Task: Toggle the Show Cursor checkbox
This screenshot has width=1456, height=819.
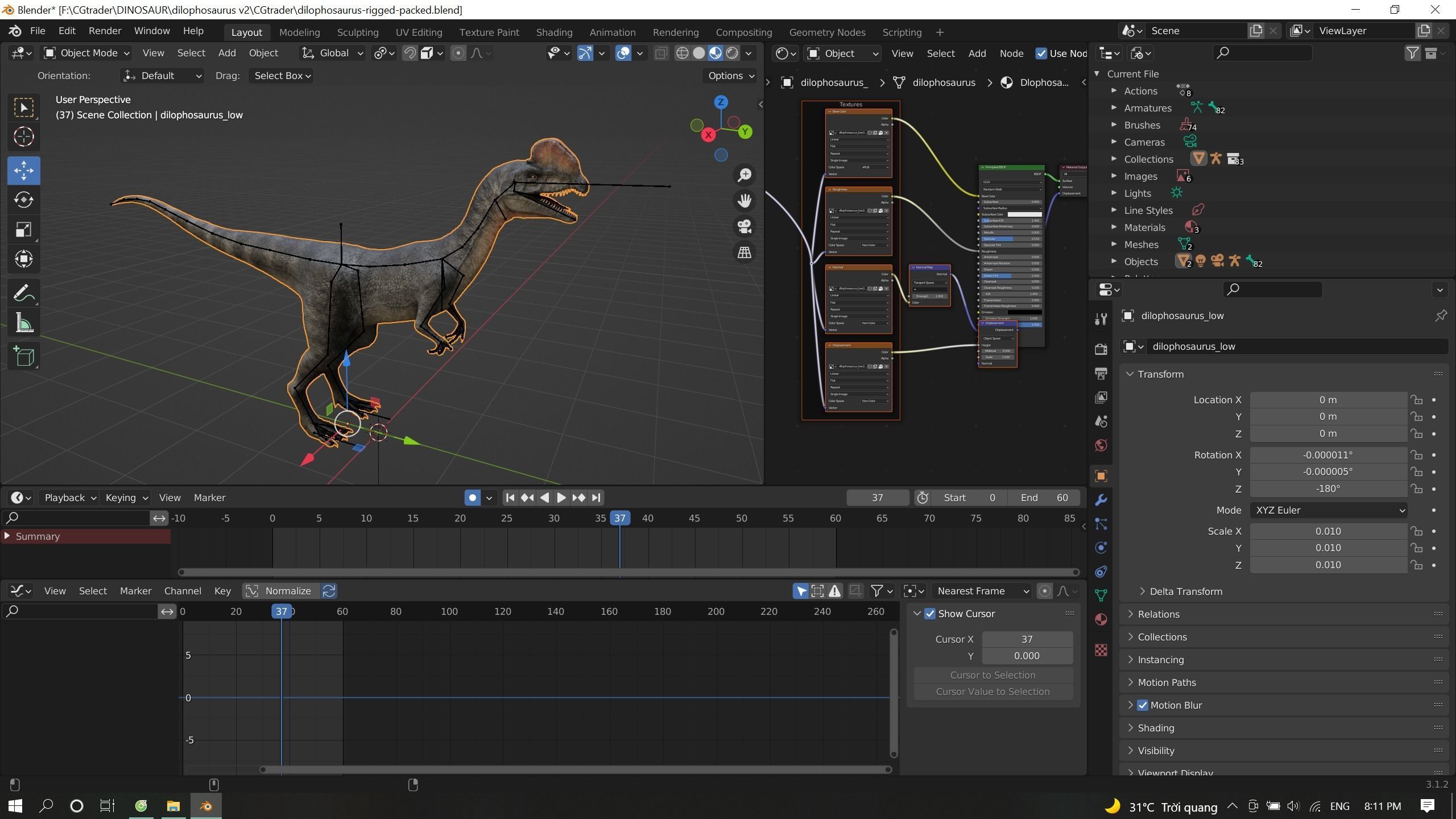Action: 930,614
